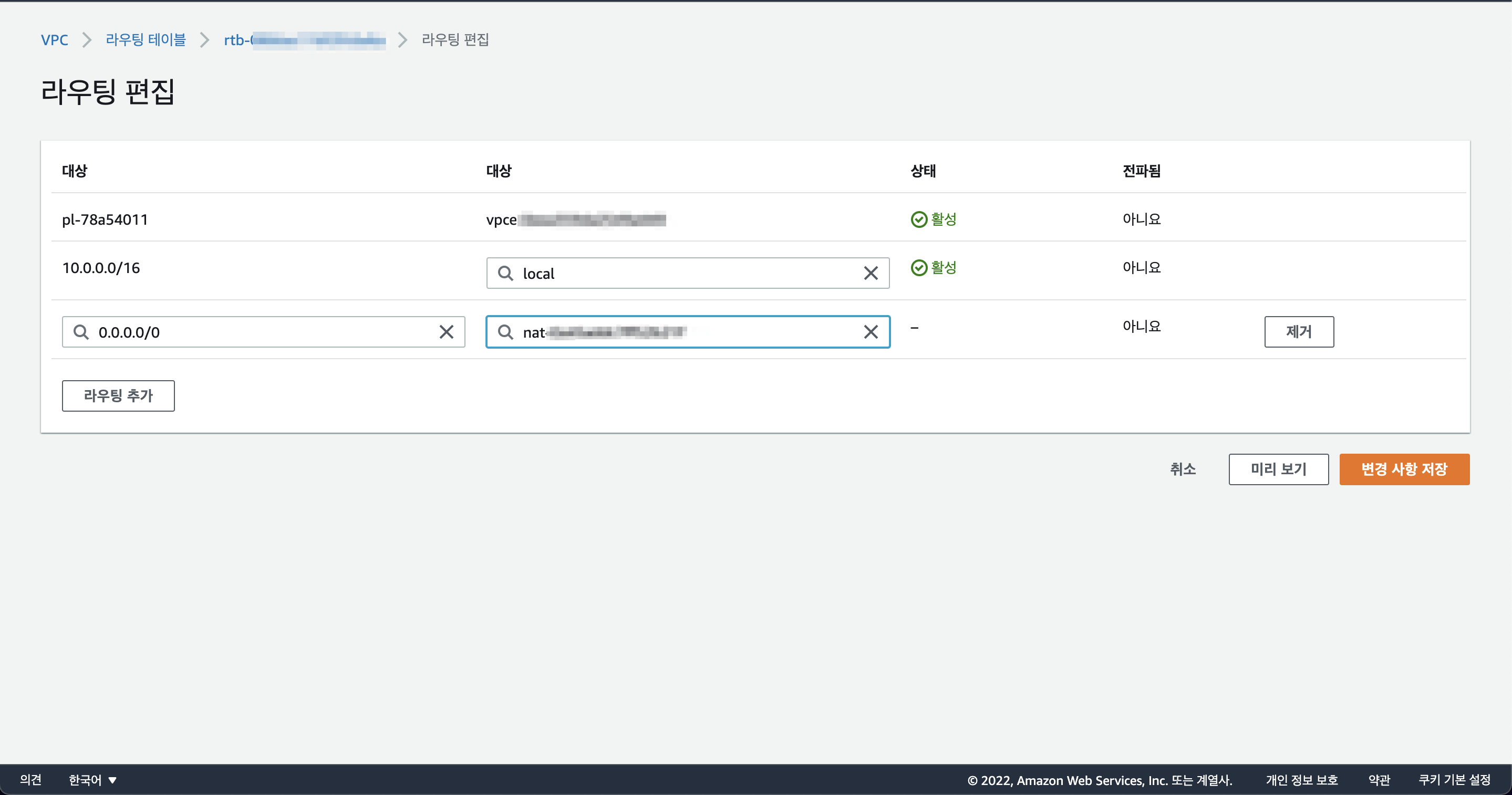This screenshot has width=1512, height=795.
Task: Click the active status icon for 10.0.0.0/16
Action: (x=918, y=268)
